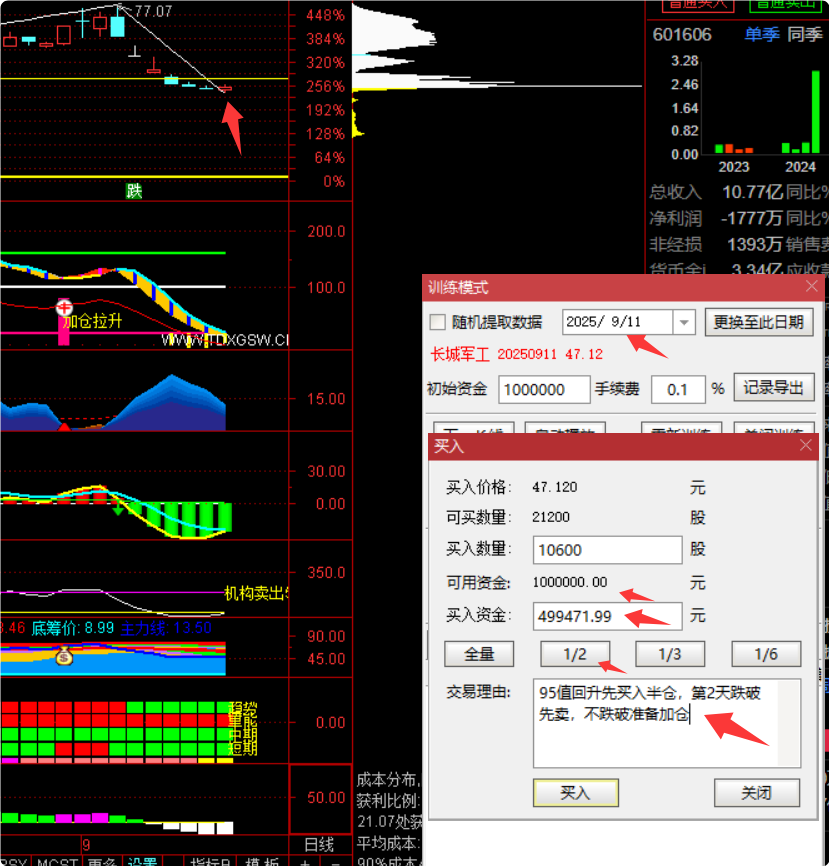The height and width of the screenshot is (866, 829).
Task: Click the 关闭 button in 买入 dialog
Action: click(757, 793)
